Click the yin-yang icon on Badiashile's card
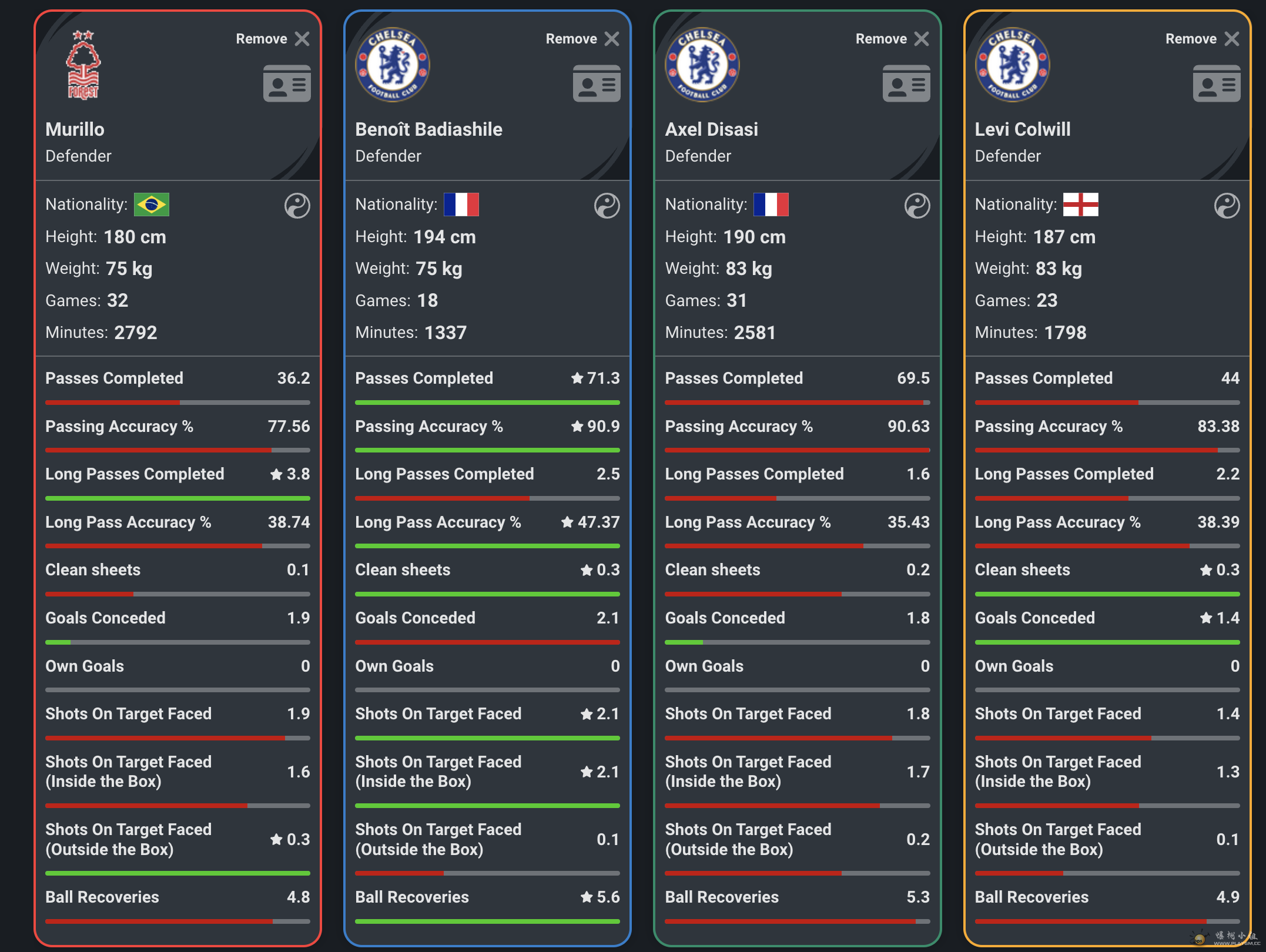This screenshot has height=952, width=1266. pos(607,206)
